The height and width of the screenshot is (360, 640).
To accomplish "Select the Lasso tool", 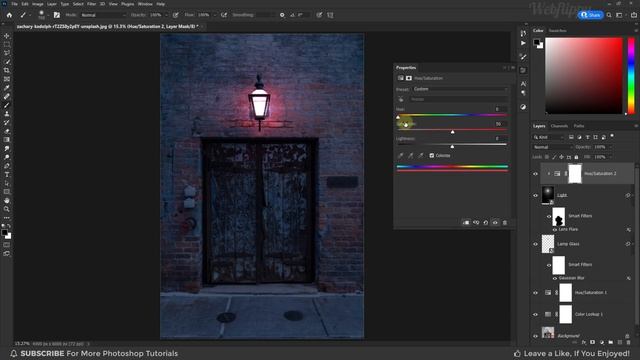I will coord(7,53).
